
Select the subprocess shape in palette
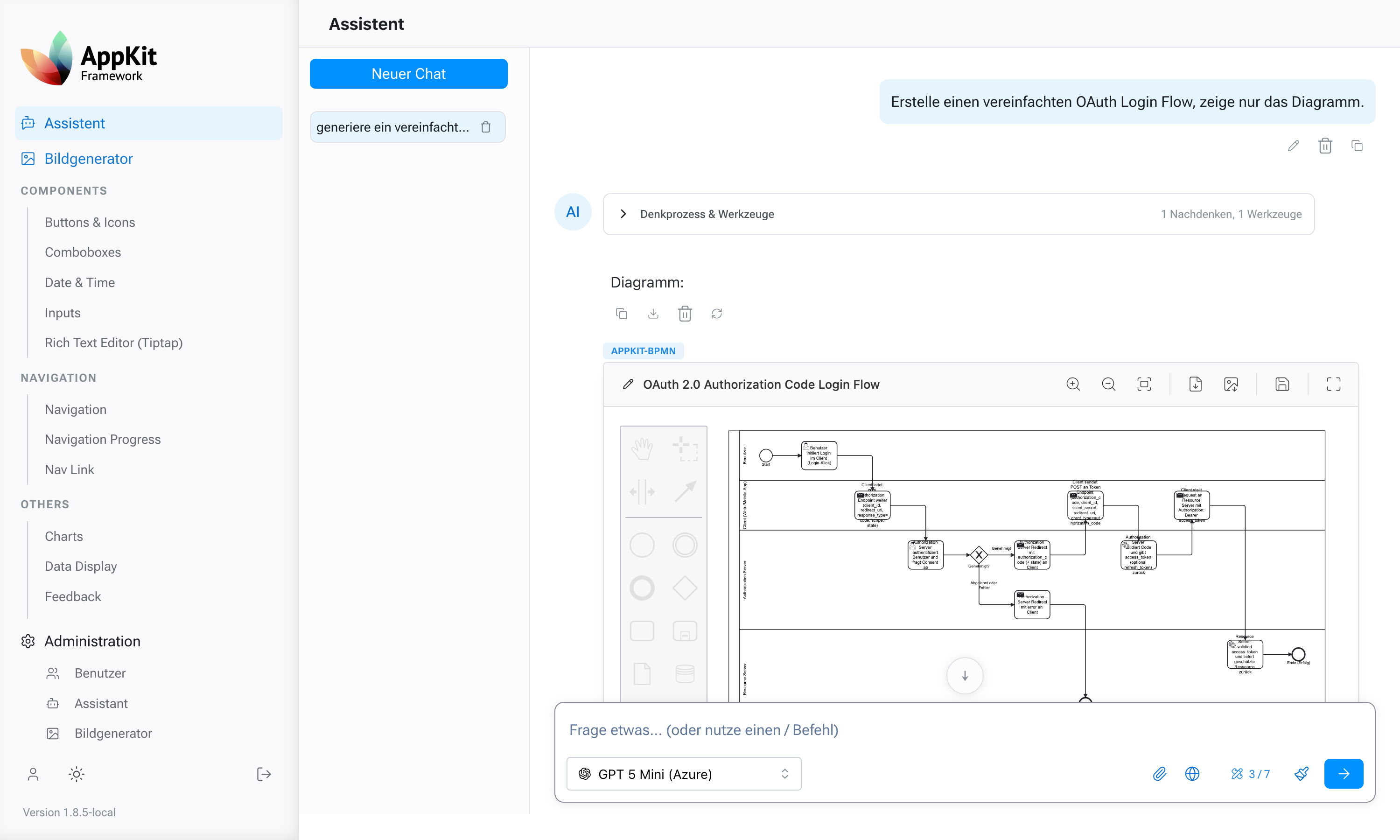pos(685,630)
